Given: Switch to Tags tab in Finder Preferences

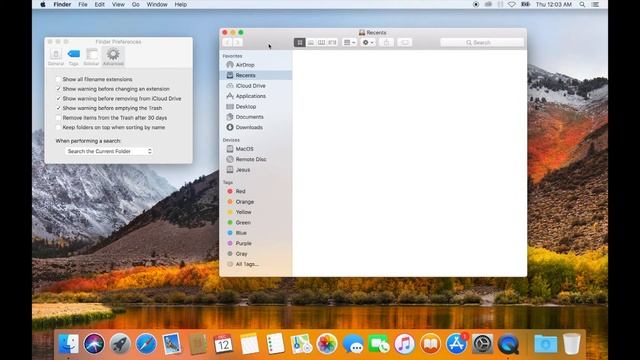Looking at the screenshot, I should coord(73,57).
